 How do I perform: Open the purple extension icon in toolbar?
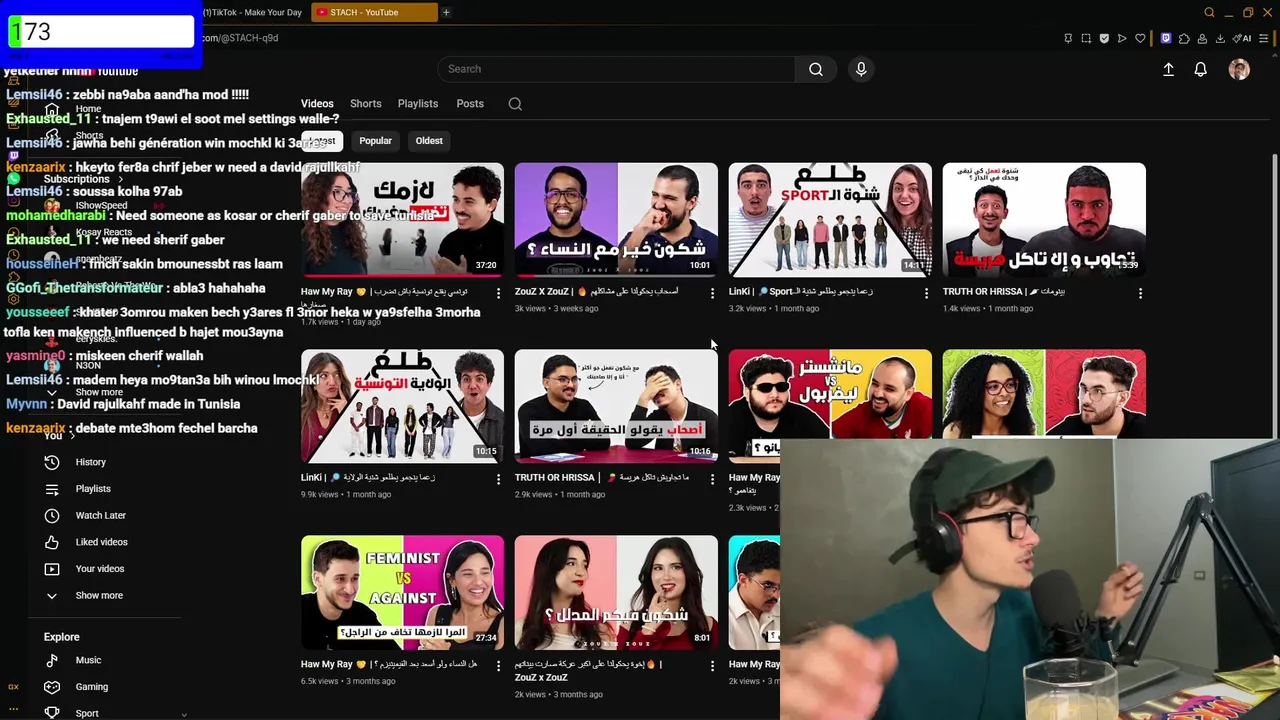(1165, 38)
